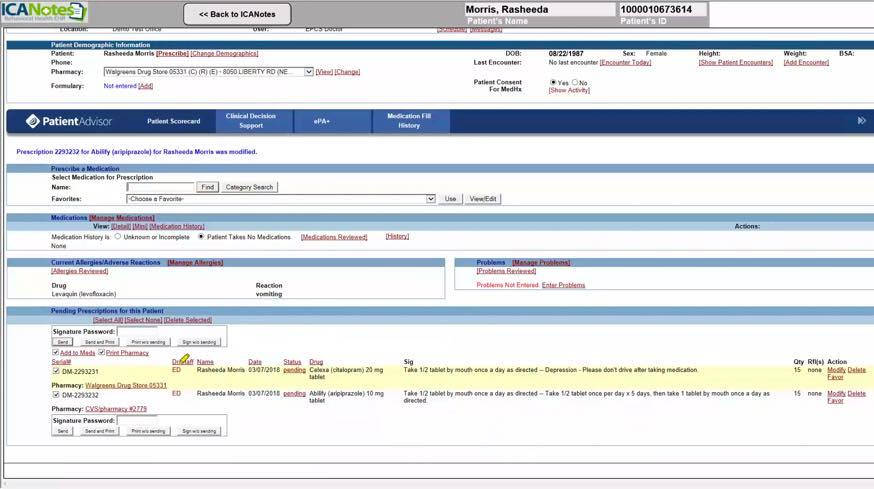This screenshot has width=874, height=489.
Task: Toggle the Add to Meds checkbox
Action: (55, 353)
